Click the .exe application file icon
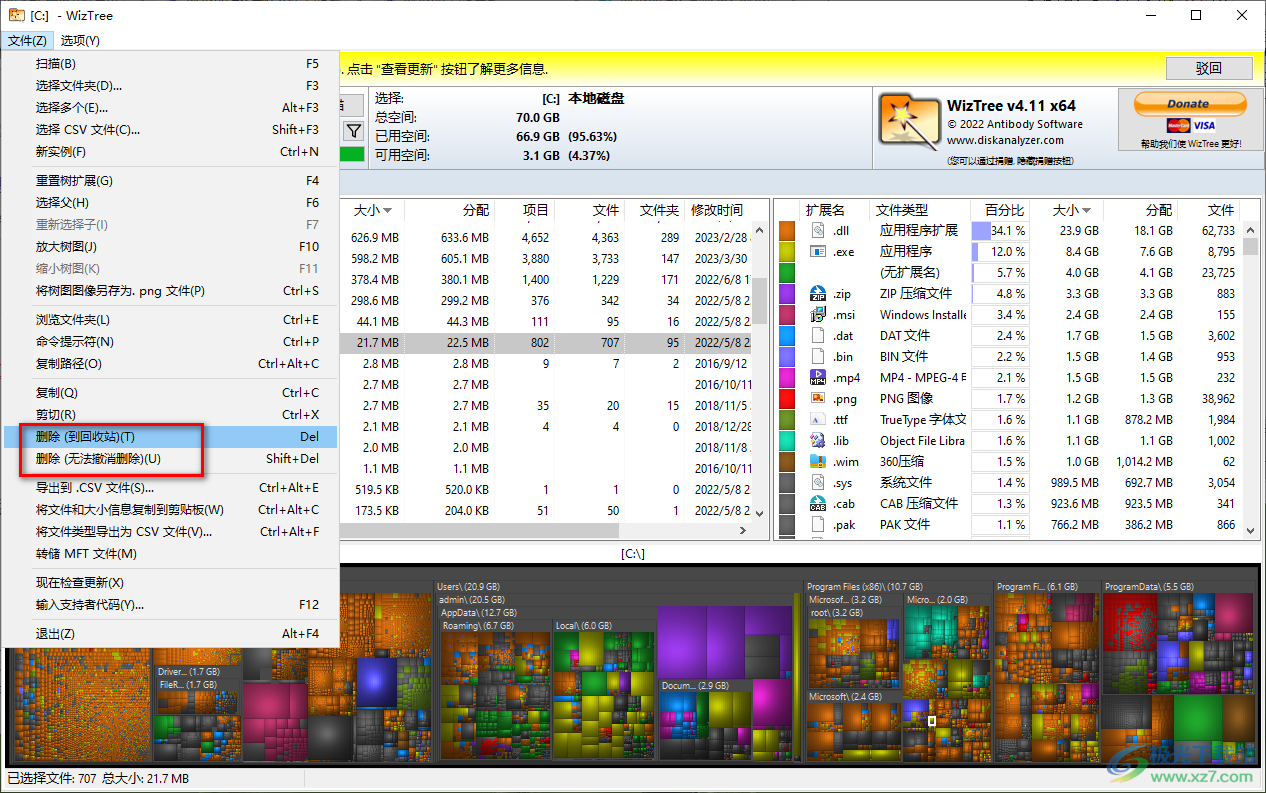The image size is (1266, 793). (x=818, y=251)
